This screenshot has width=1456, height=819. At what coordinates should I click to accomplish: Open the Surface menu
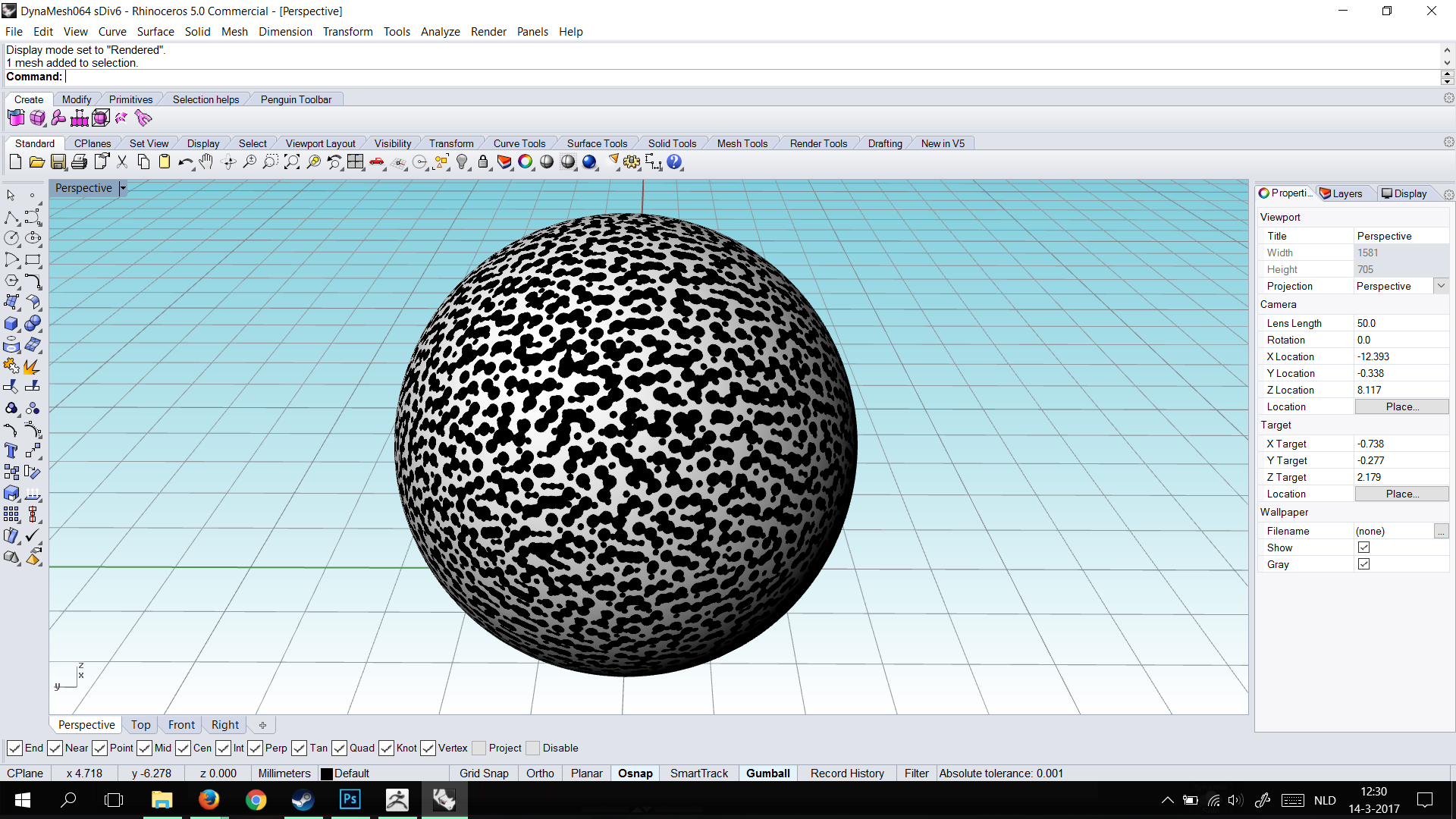click(x=155, y=31)
